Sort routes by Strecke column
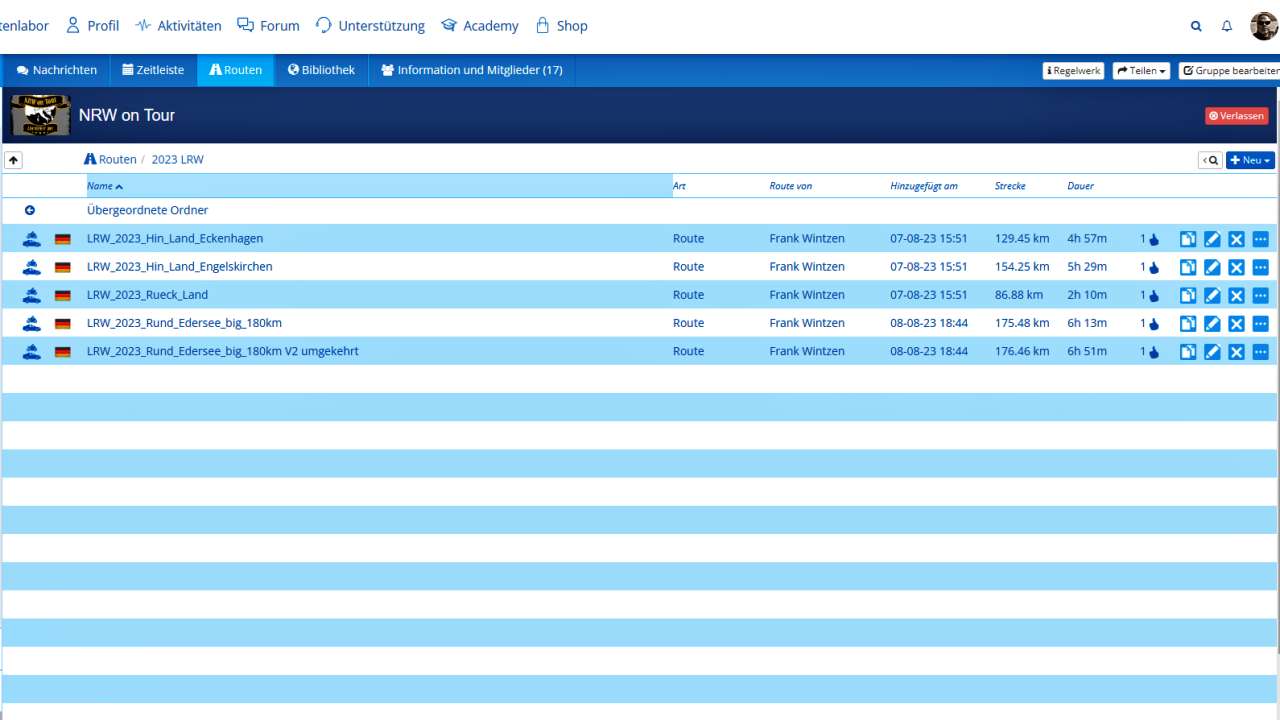This screenshot has width=1280, height=720. pyautogui.click(x=1010, y=186)
